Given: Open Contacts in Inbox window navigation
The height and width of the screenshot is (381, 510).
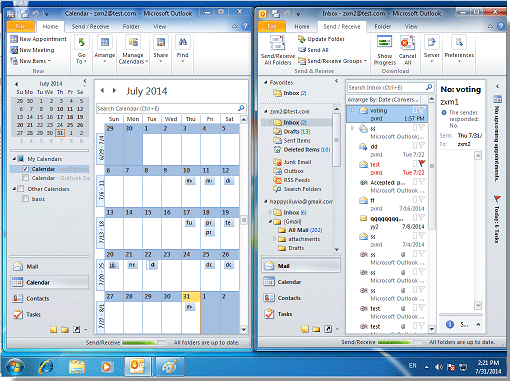Looking at the screenshot, I should click(301, 298).
